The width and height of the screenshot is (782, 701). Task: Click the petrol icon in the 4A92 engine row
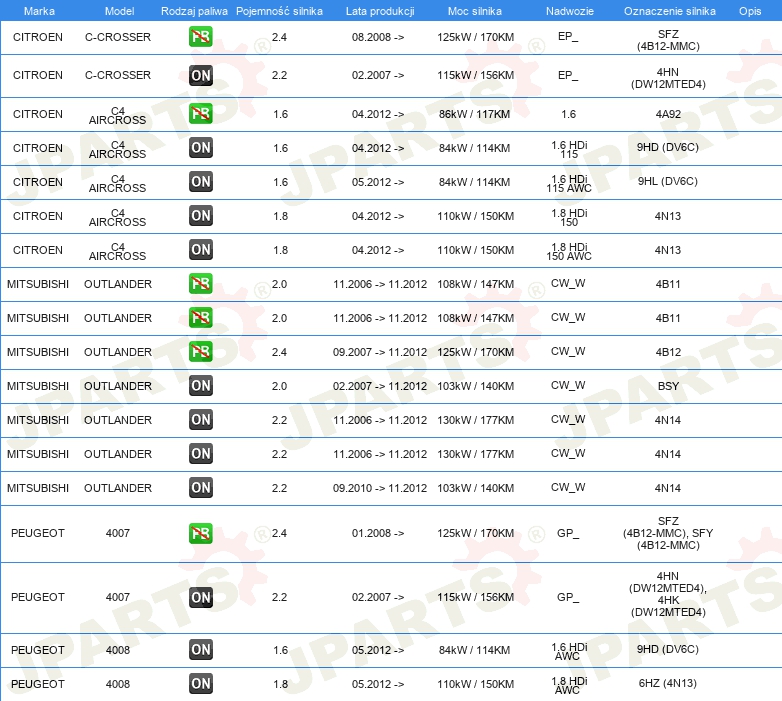pos(201,114)
